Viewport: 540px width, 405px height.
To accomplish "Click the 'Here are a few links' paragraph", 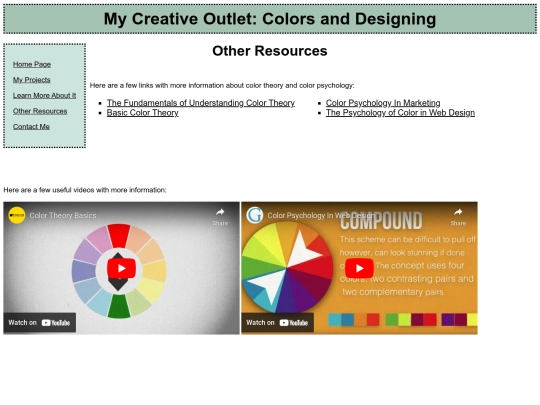I will point(222,85).
